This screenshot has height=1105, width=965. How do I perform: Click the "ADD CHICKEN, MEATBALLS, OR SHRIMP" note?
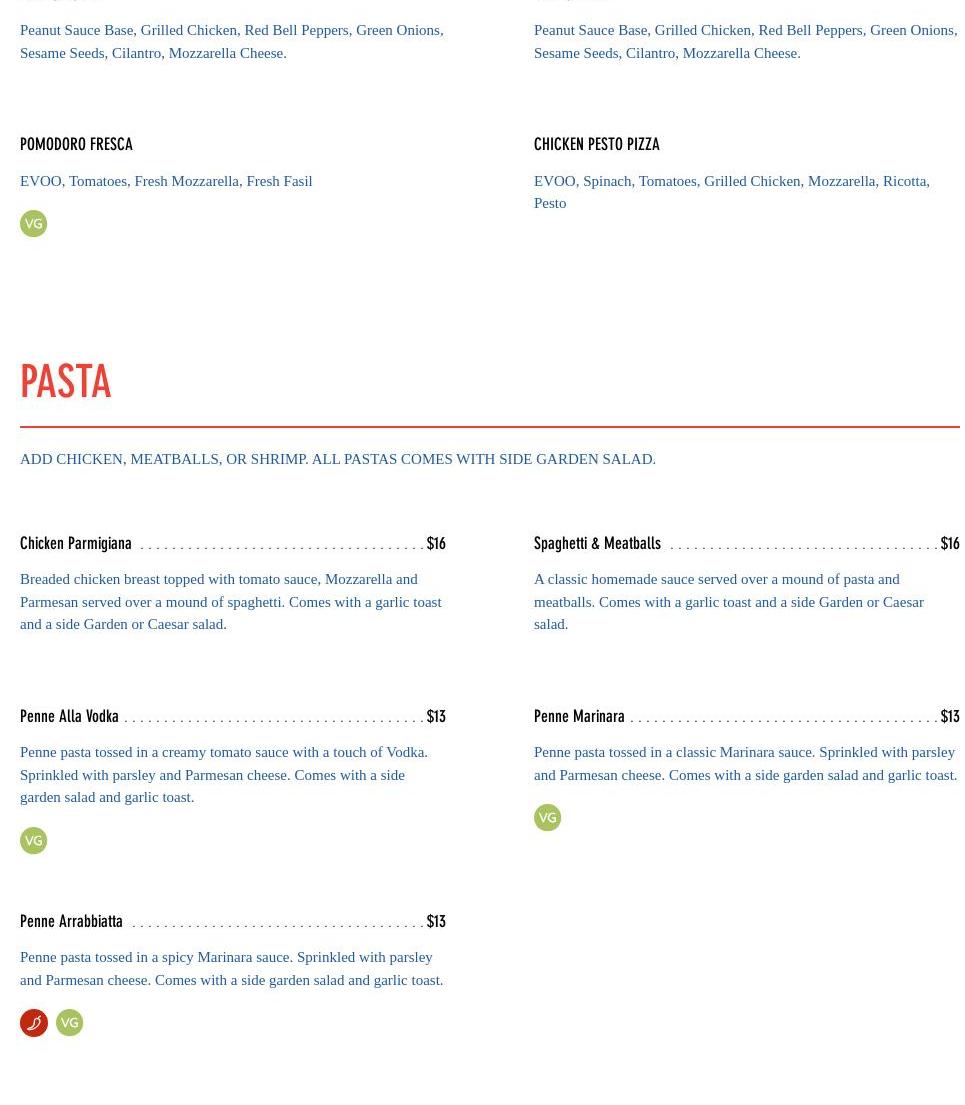click(x=338, y=459)
